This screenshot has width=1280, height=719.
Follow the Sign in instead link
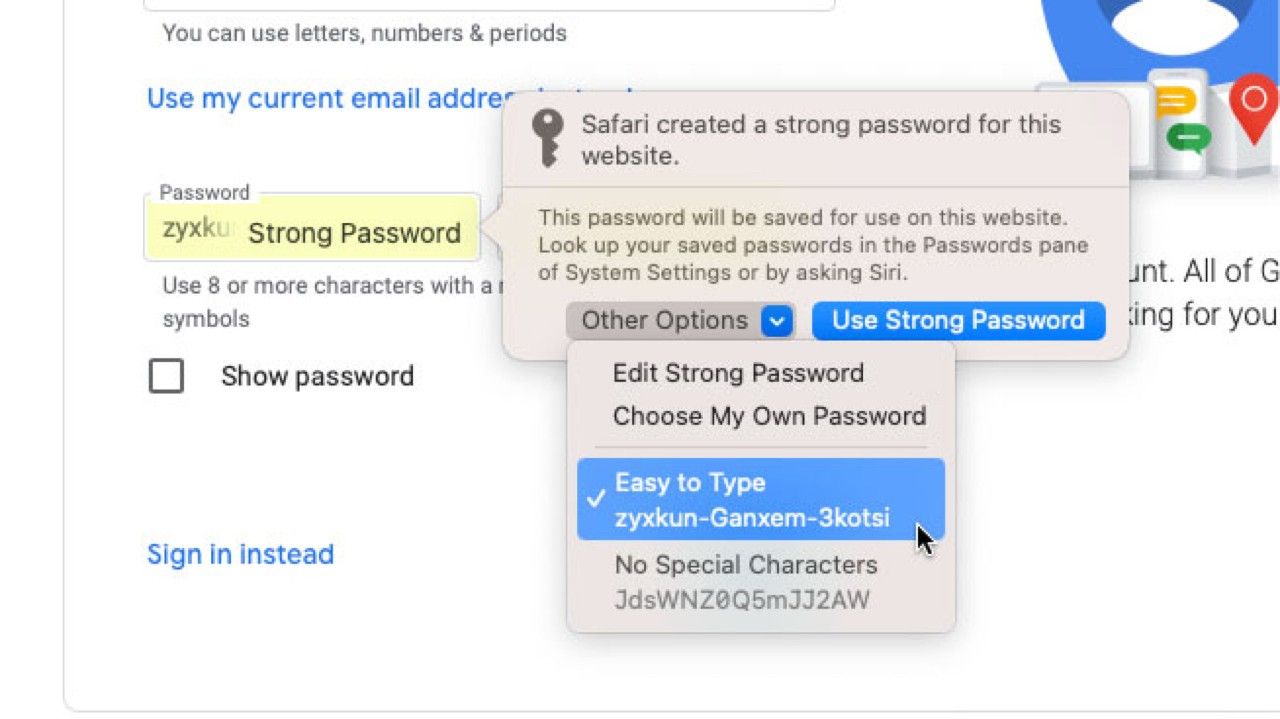240,554
